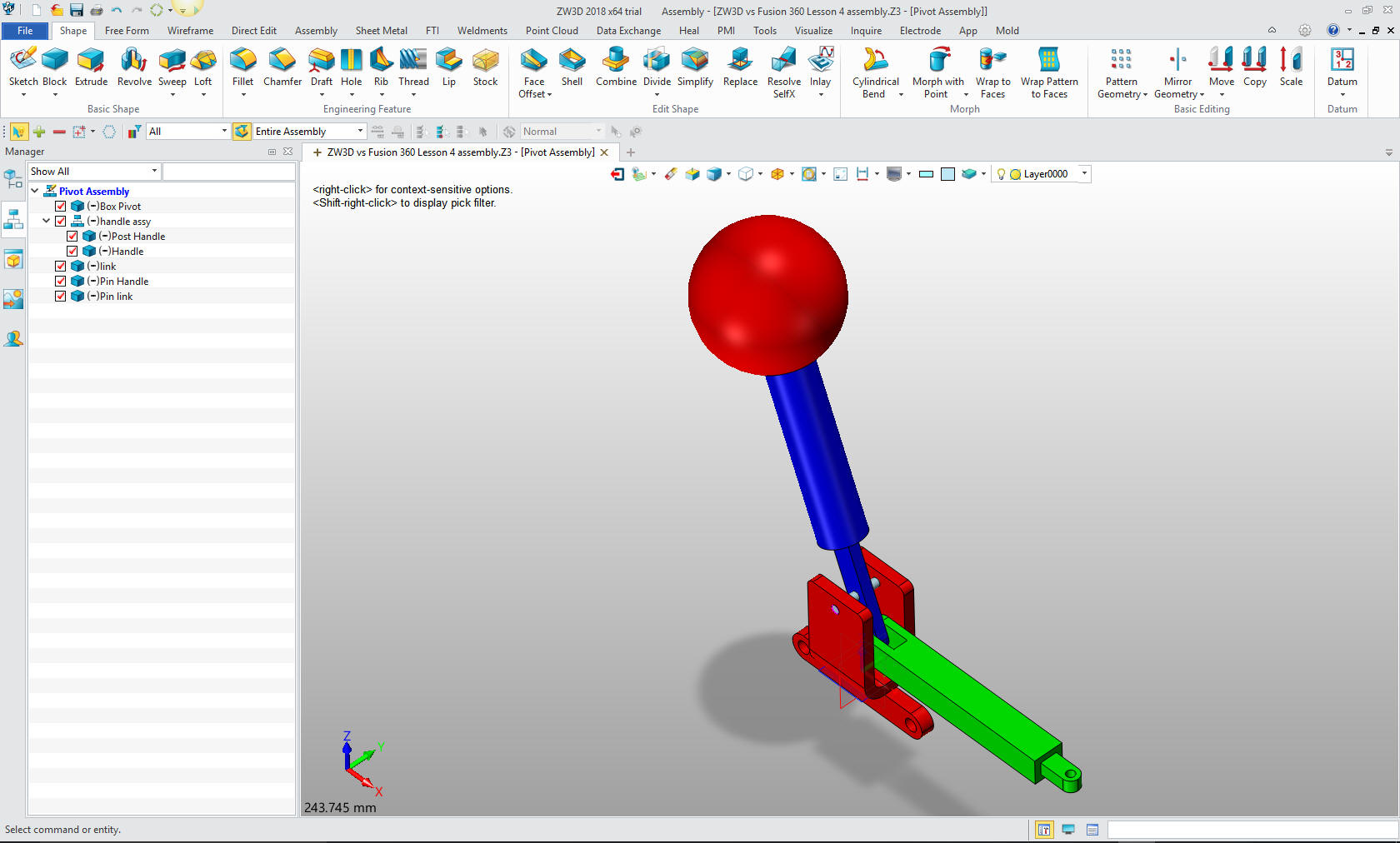Select the Rib tool
The width and height of the screenshot is (1400, 843).
(381, 67)
